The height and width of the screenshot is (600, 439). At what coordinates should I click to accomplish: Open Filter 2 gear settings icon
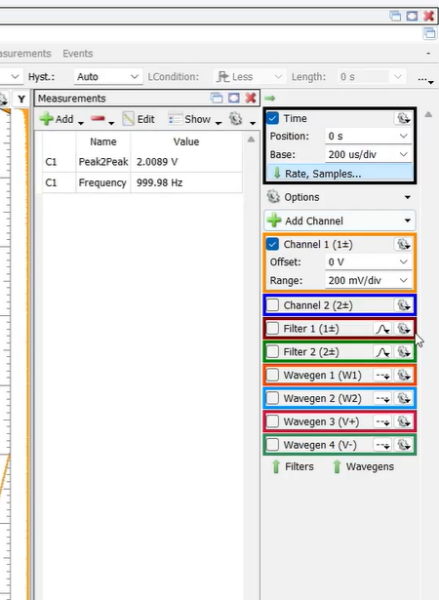[404, 352]
